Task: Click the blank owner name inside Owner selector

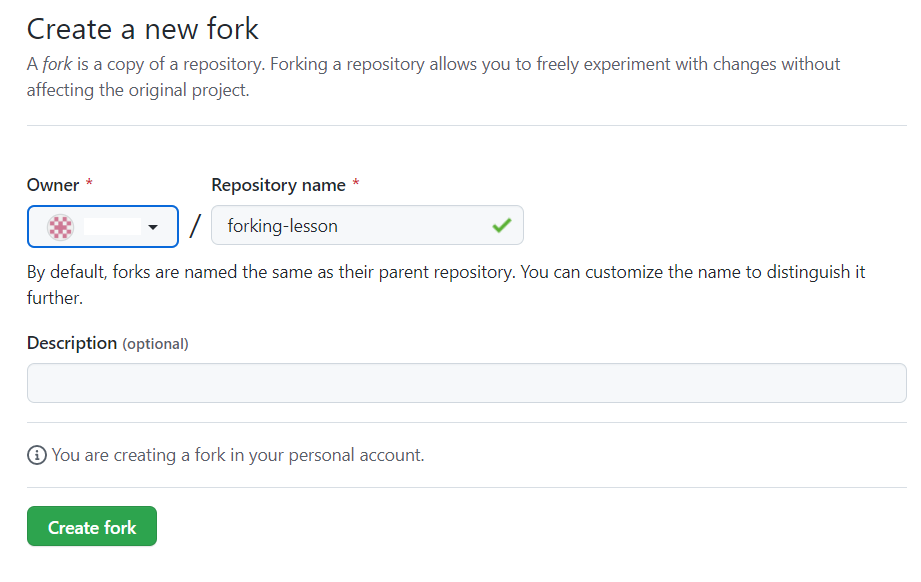Action: (x=110, y=227)
